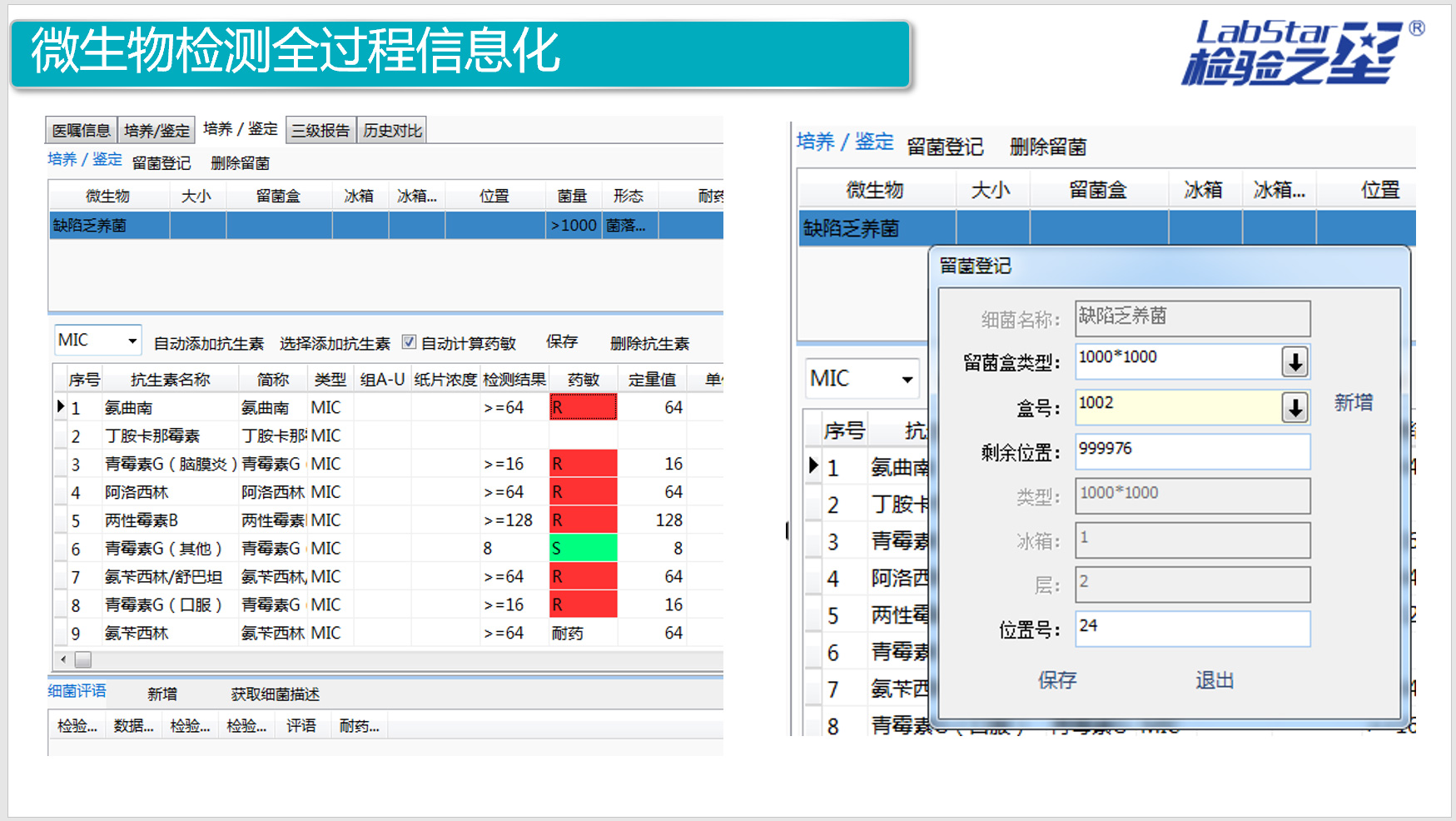The width and height of the screenshot is (1456, 821).
Task: Switch to the 历史对比 tab
Action: [392, 130]
